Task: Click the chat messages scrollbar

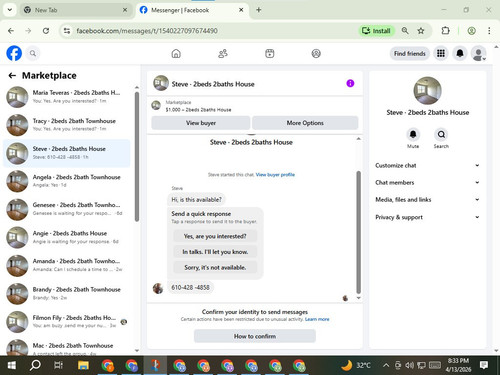Action: [359, 232]
